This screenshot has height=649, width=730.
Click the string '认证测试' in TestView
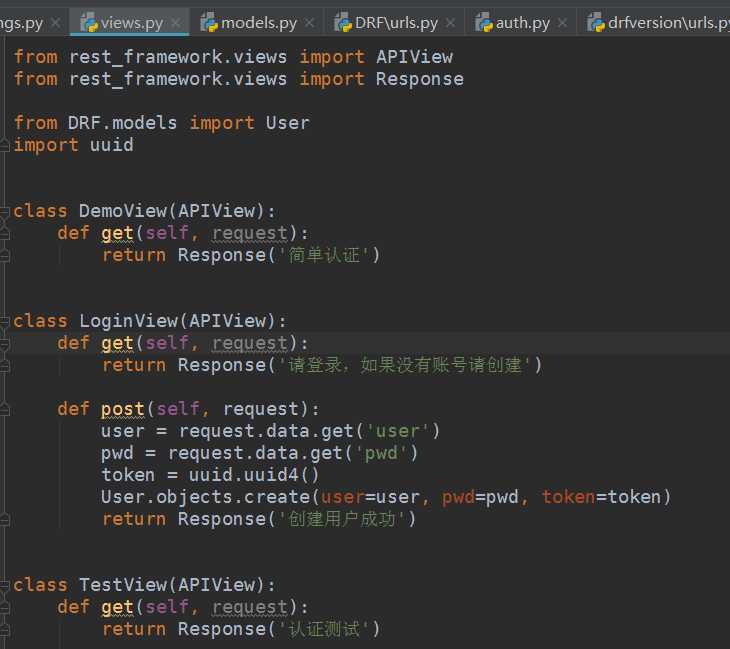(324, 629)
